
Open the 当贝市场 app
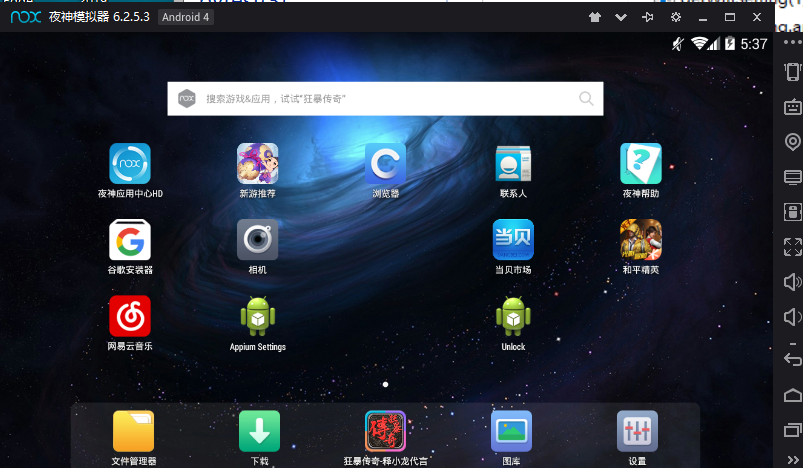tap(513, 240)
